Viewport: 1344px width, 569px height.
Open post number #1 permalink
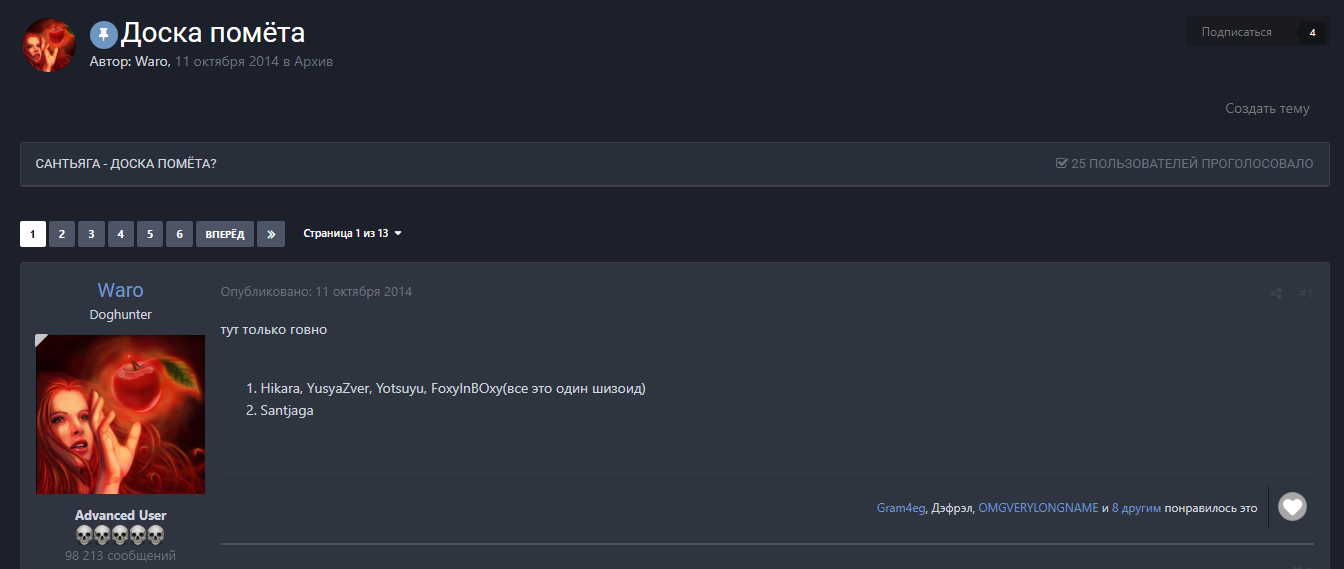(1305, 293)
